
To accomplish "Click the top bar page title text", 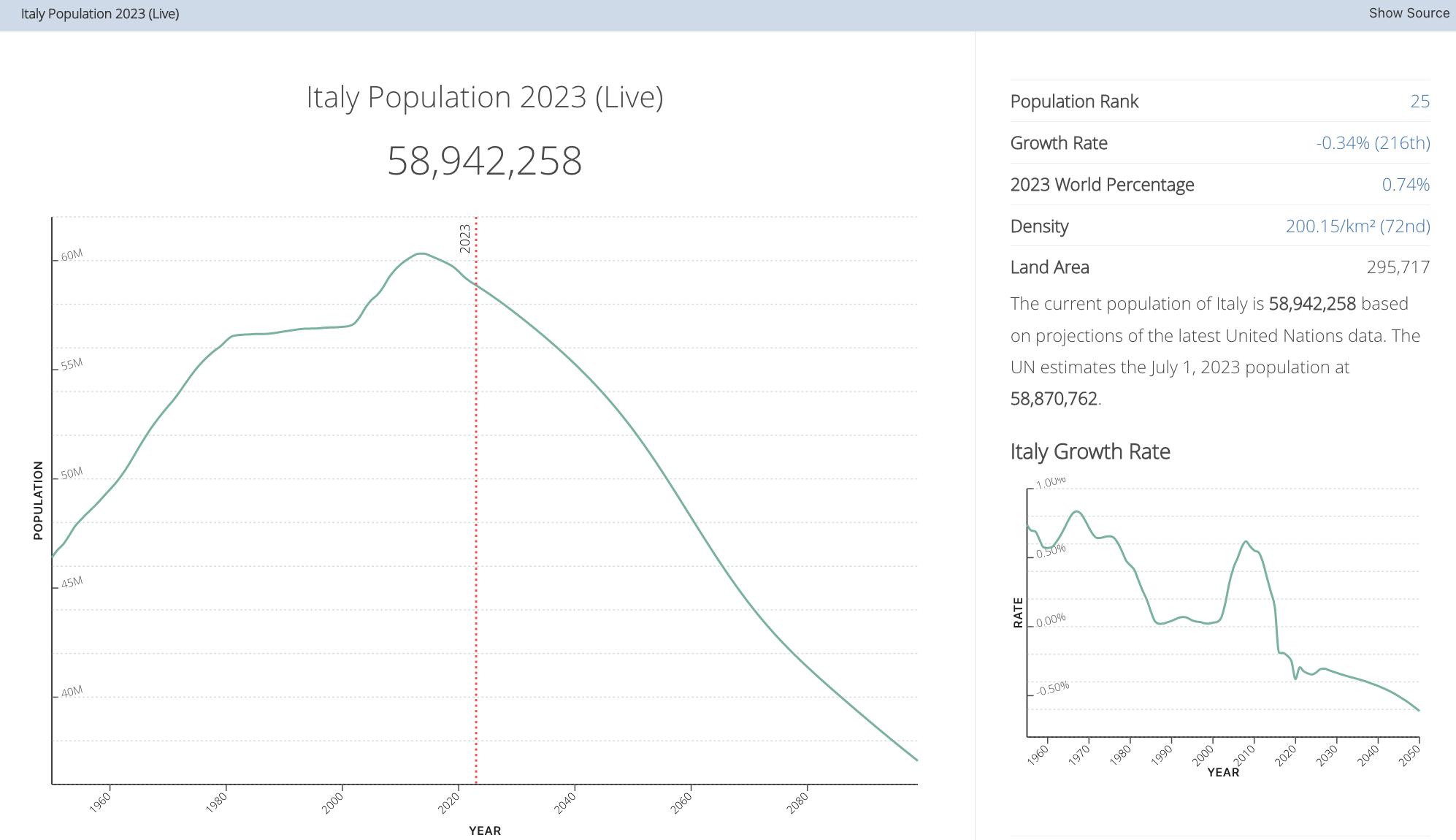I will coord(100,14).
